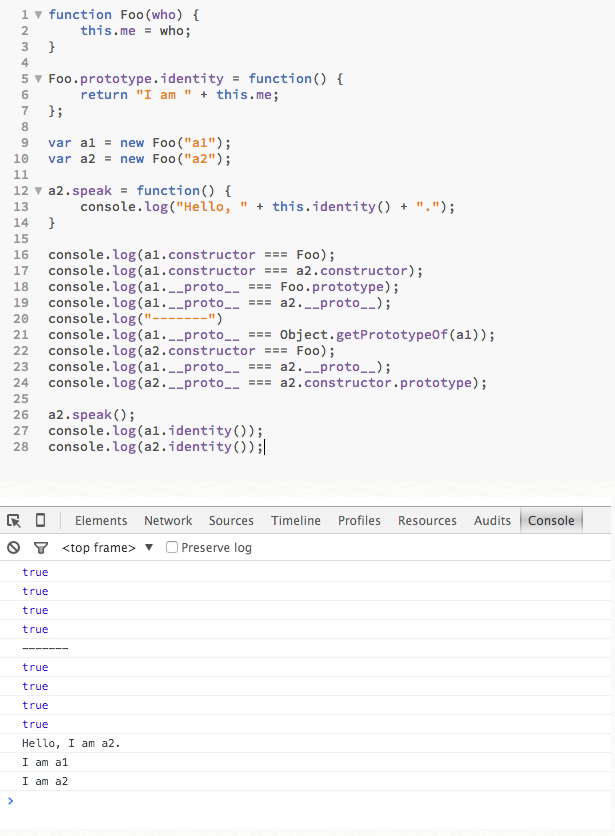Click the dashed separator console output line
Screen dimensions: 615x836
[x=45, y=648]
